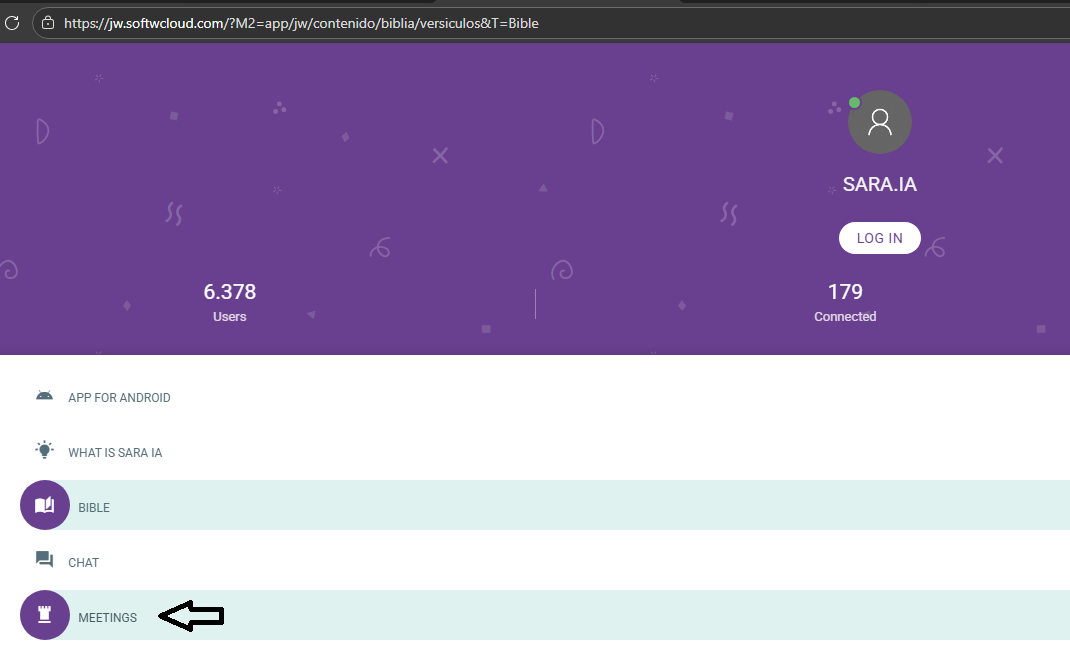Click the lightbulb icon

coord(44,450)
